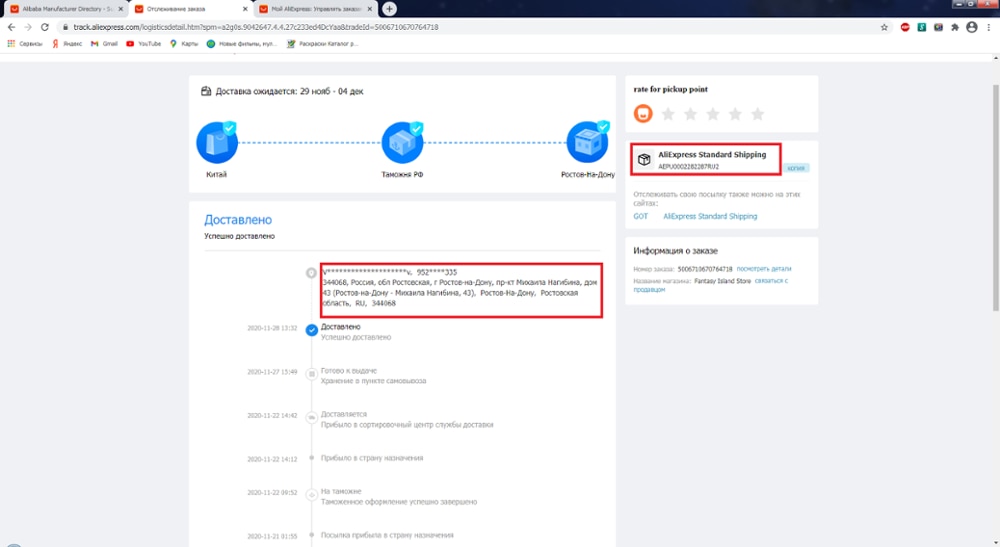Rate pickup point four stars
This screenshot has height=547, width=1000.
pyautogui.click(x=735, y=114)
